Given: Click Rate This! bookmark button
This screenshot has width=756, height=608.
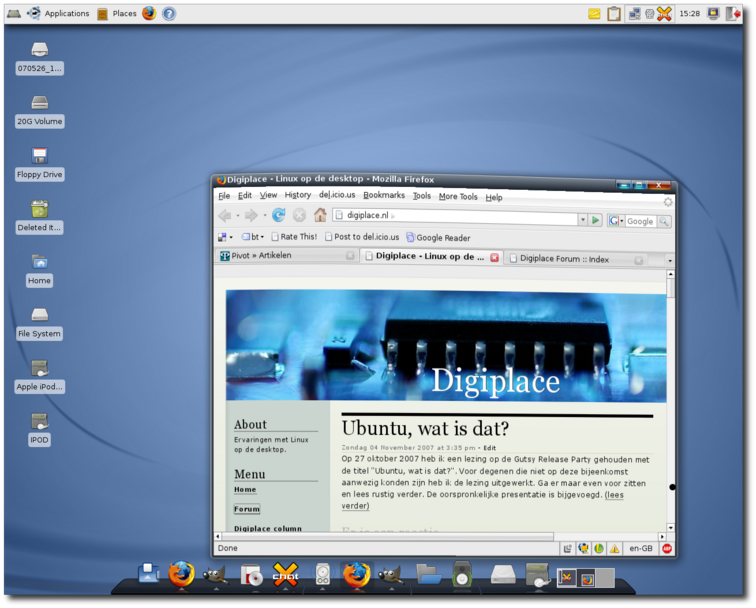Looking at the screenshot, I should point(294,237).
